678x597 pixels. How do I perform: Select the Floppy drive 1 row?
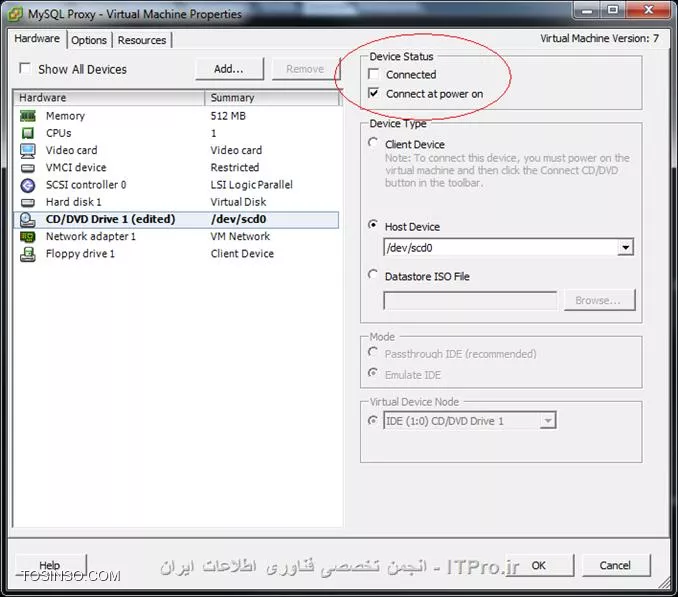coord(176,254)
